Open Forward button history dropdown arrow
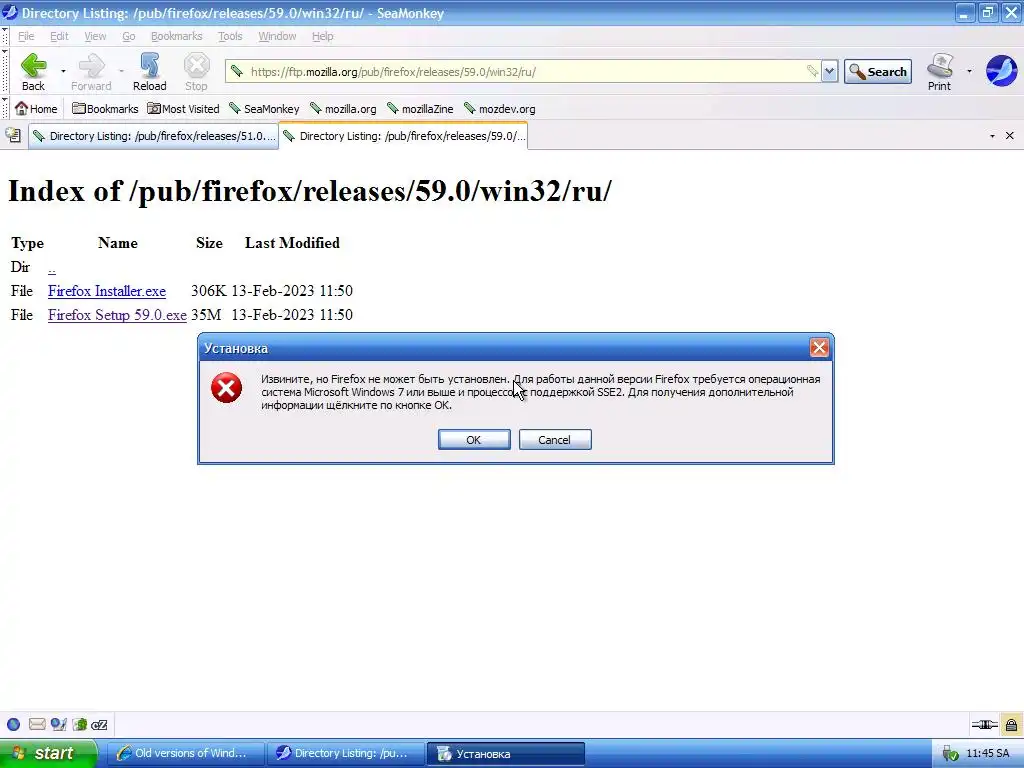This screenshot has height=768, width=1024. tap(121, 71)
